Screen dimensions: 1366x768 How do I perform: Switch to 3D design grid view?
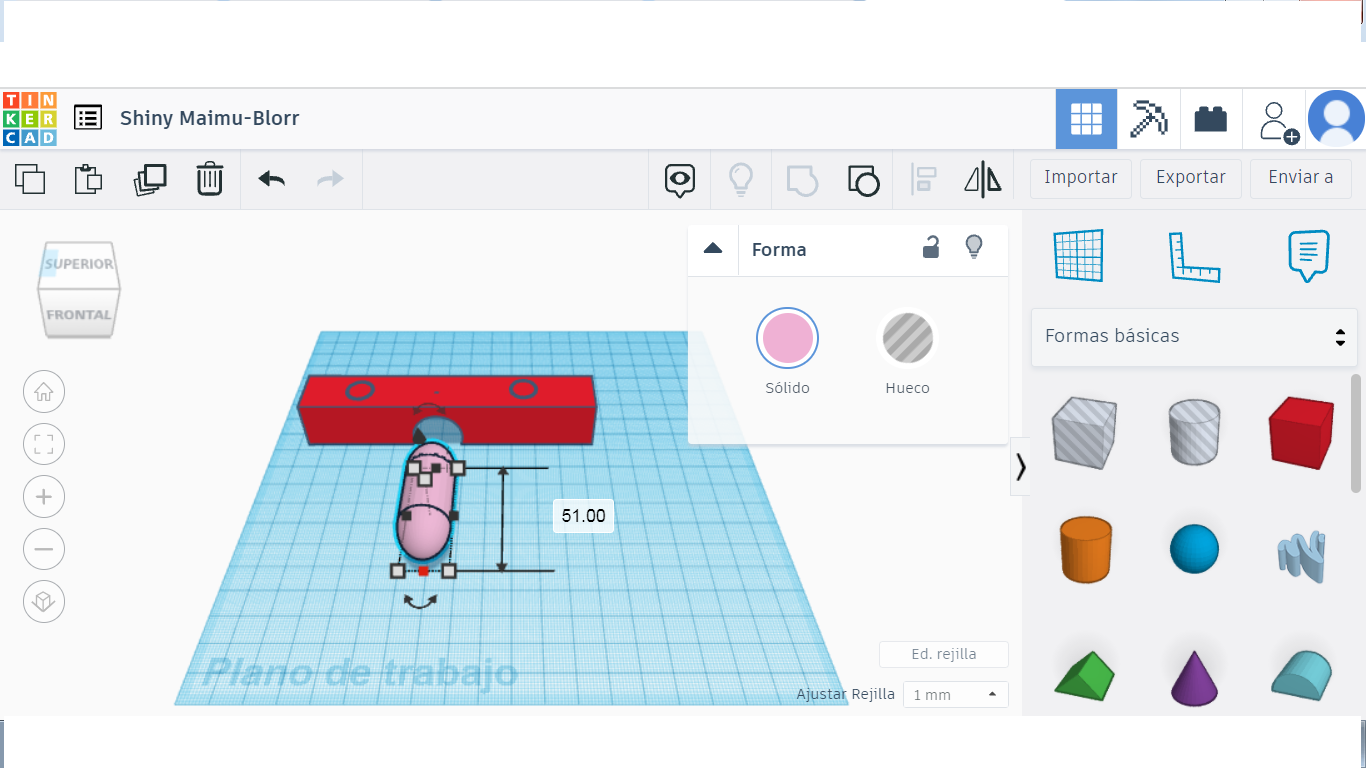[1086, 119]
